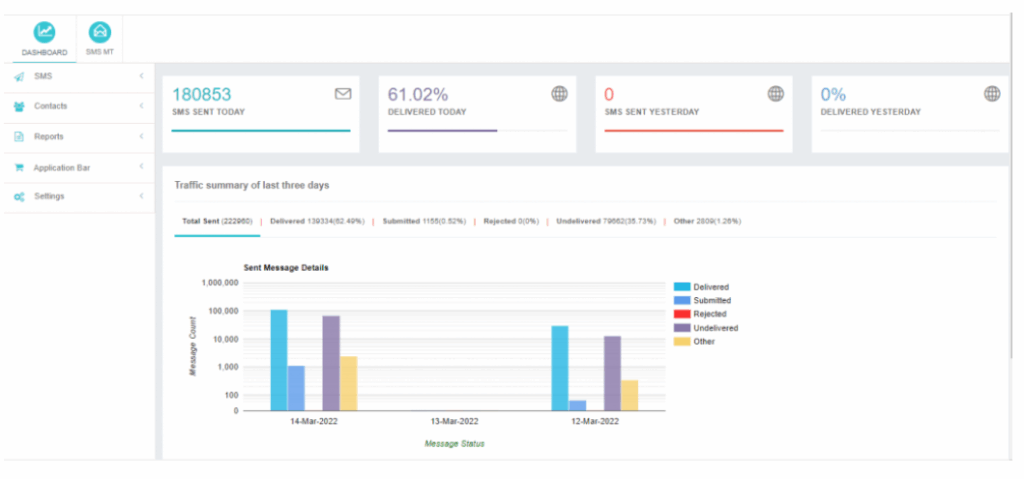Click globe icon on SMS Sent Yesterday card

coord(775,94)
